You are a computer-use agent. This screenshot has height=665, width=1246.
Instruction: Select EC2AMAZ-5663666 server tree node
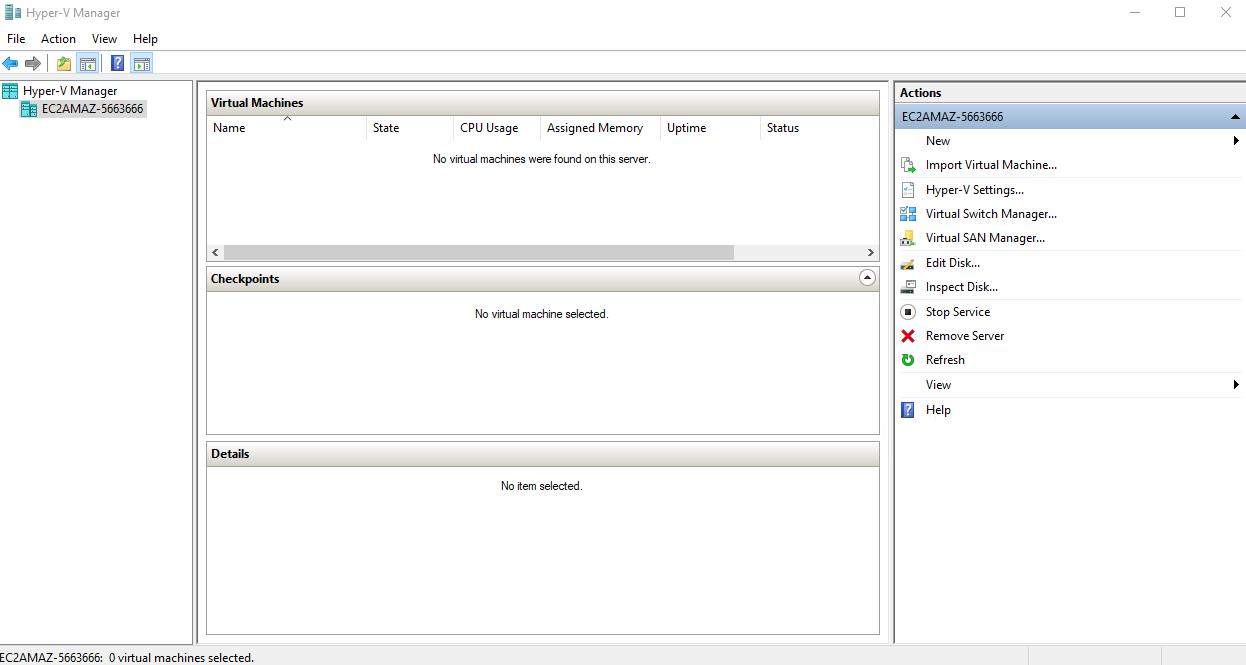pos(93,109)
